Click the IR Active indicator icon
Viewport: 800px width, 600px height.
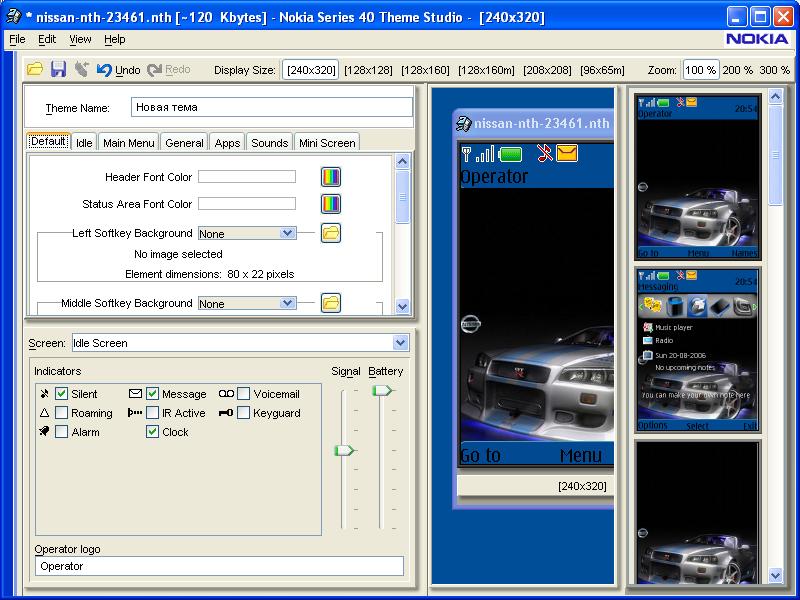tap(135, 413)
